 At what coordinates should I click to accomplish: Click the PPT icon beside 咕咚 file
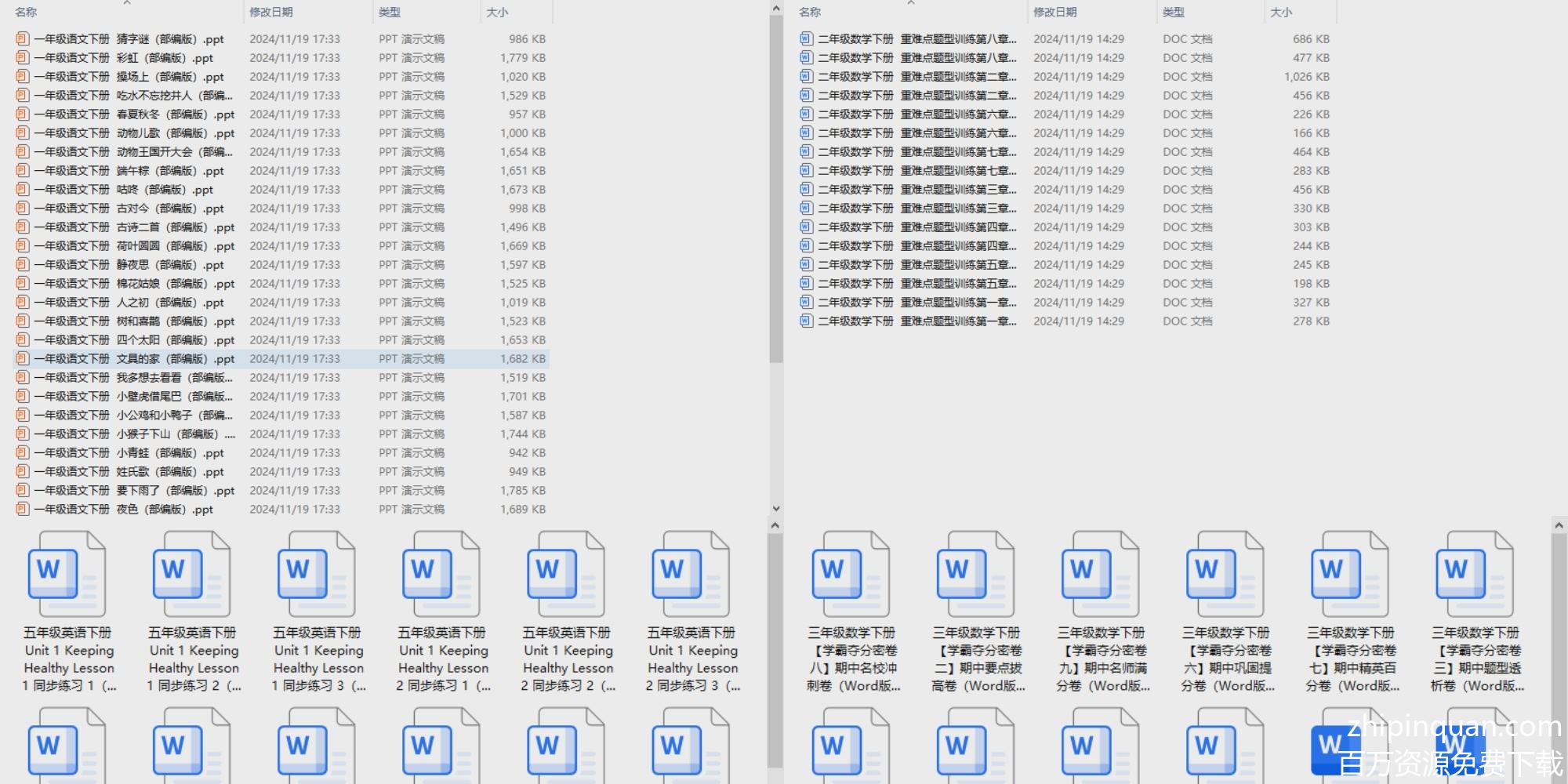click(x=22, y=189)
